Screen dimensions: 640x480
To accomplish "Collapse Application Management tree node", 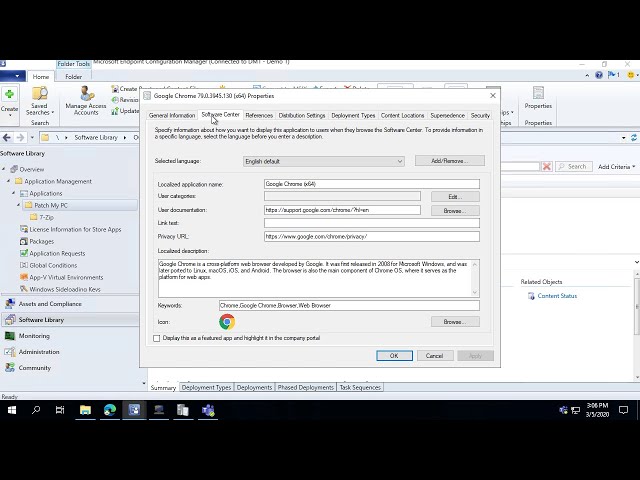I will (x=9, y=181).
